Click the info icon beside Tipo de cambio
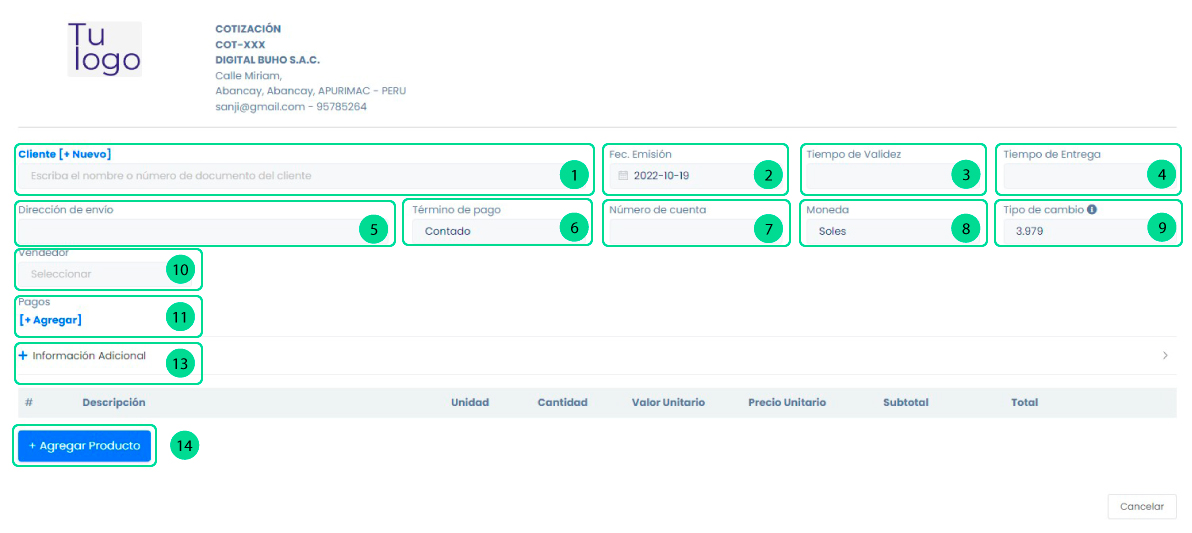This screenshot has width=1192, height=533. point(1092,210)
